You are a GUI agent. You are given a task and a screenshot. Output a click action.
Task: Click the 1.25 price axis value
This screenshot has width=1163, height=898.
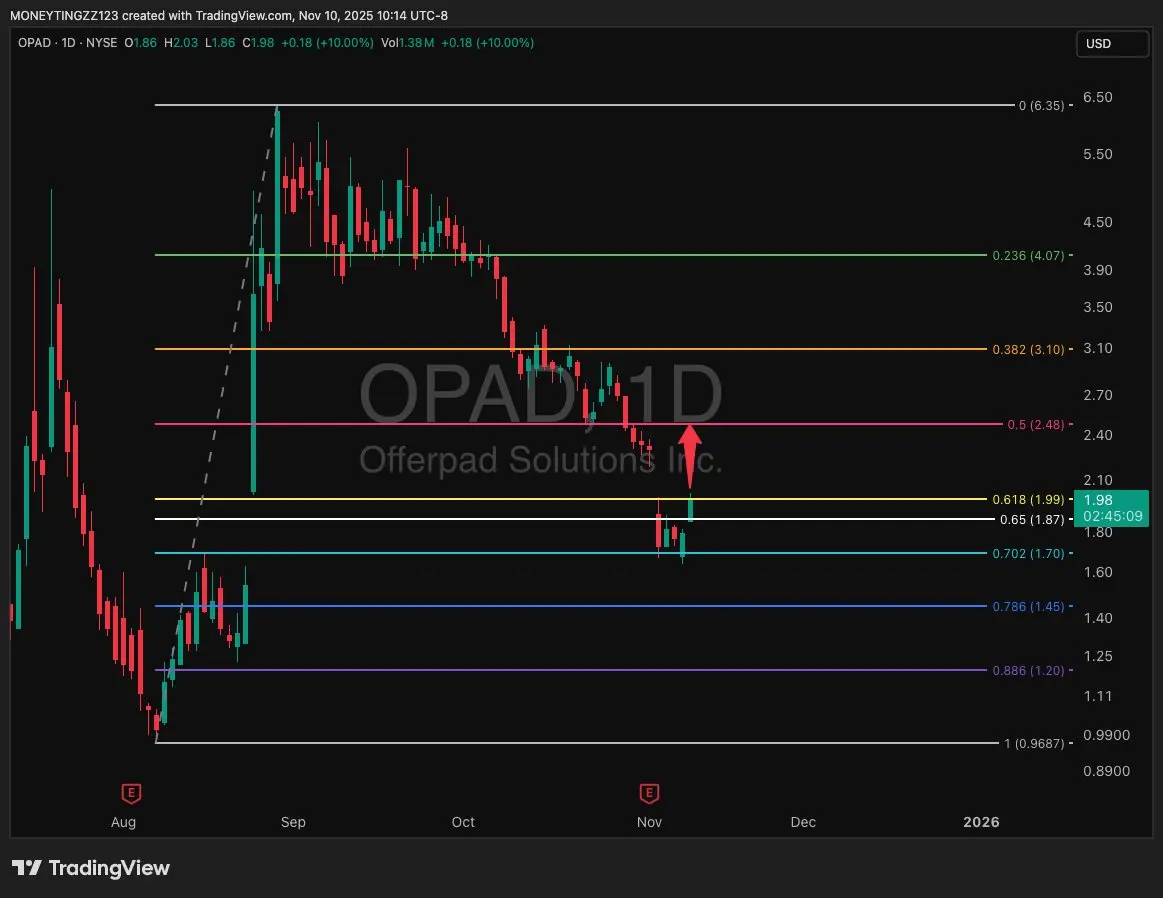coord(1098,656)
